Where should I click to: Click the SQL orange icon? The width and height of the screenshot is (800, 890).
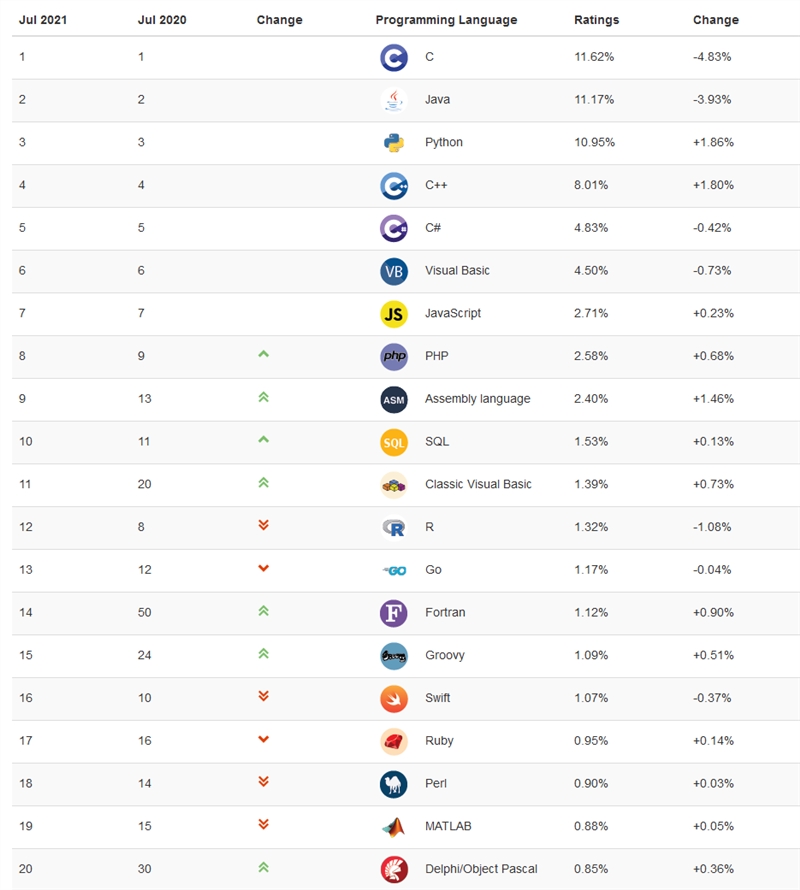tap(394, 442)
